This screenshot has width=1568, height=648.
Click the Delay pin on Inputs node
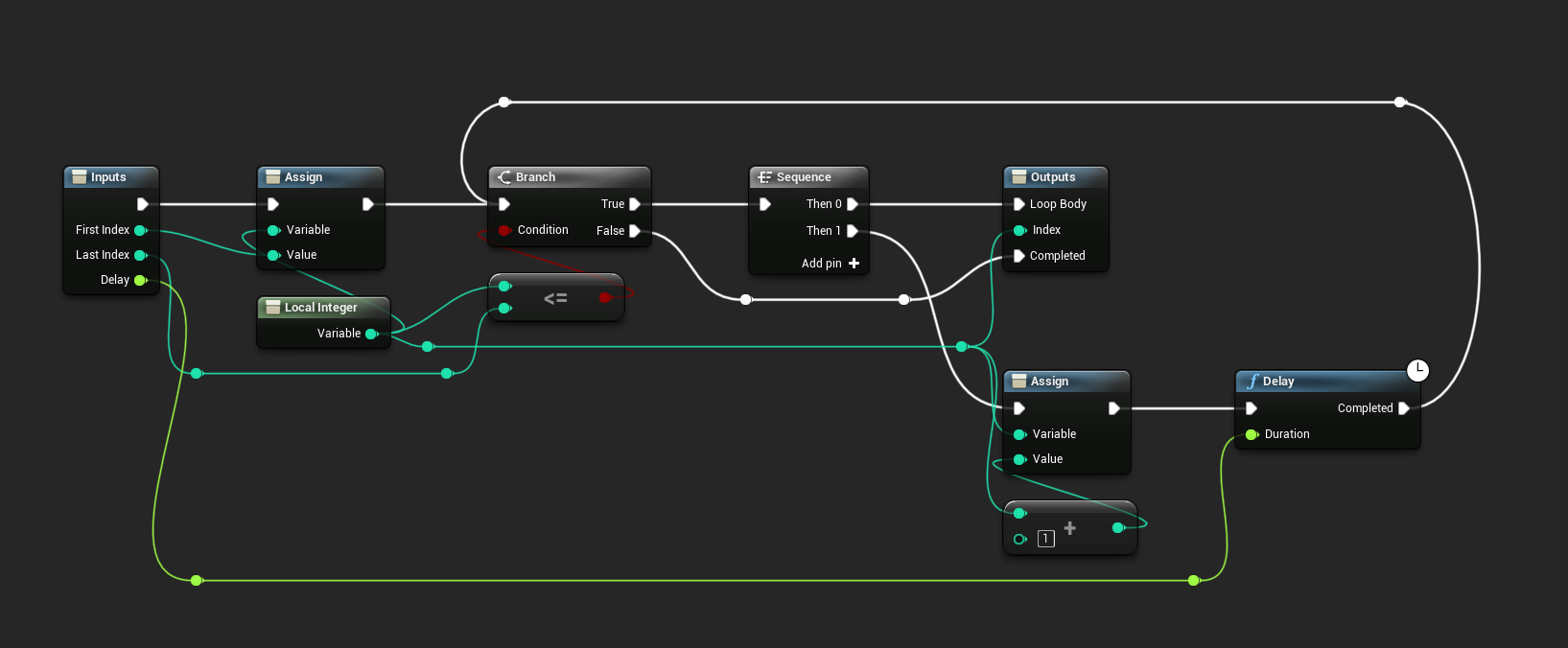[140, 280]
